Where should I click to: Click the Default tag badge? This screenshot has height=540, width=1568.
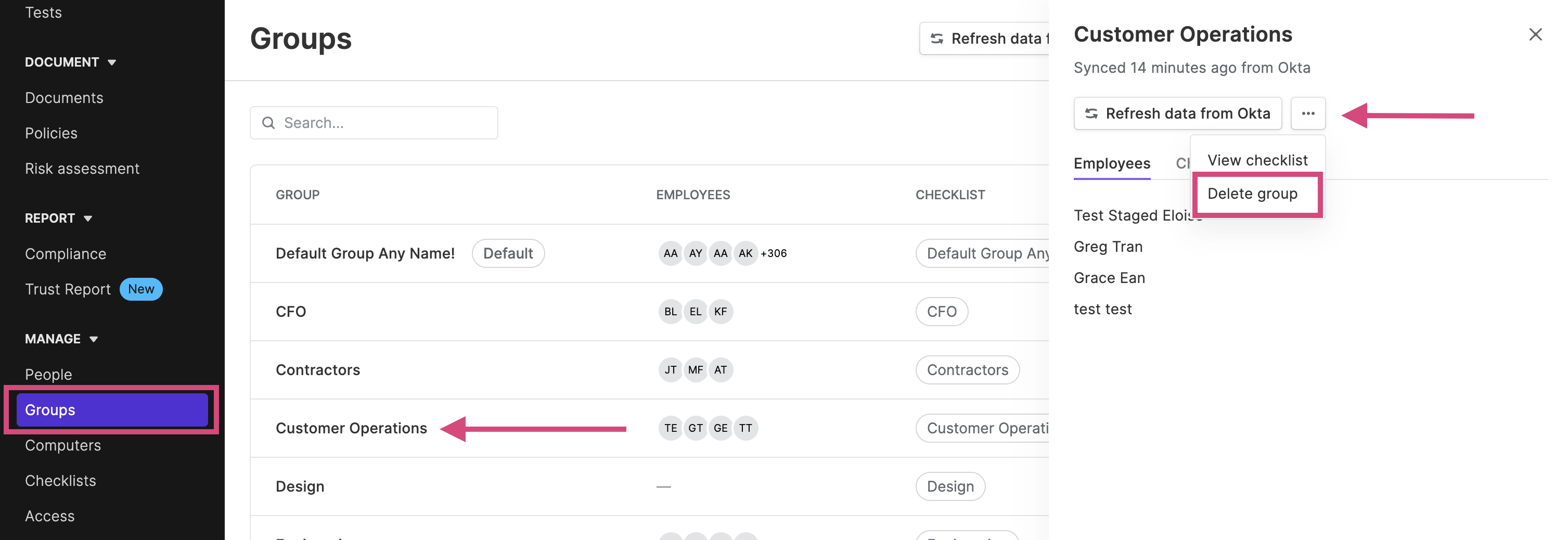point(508,253)
